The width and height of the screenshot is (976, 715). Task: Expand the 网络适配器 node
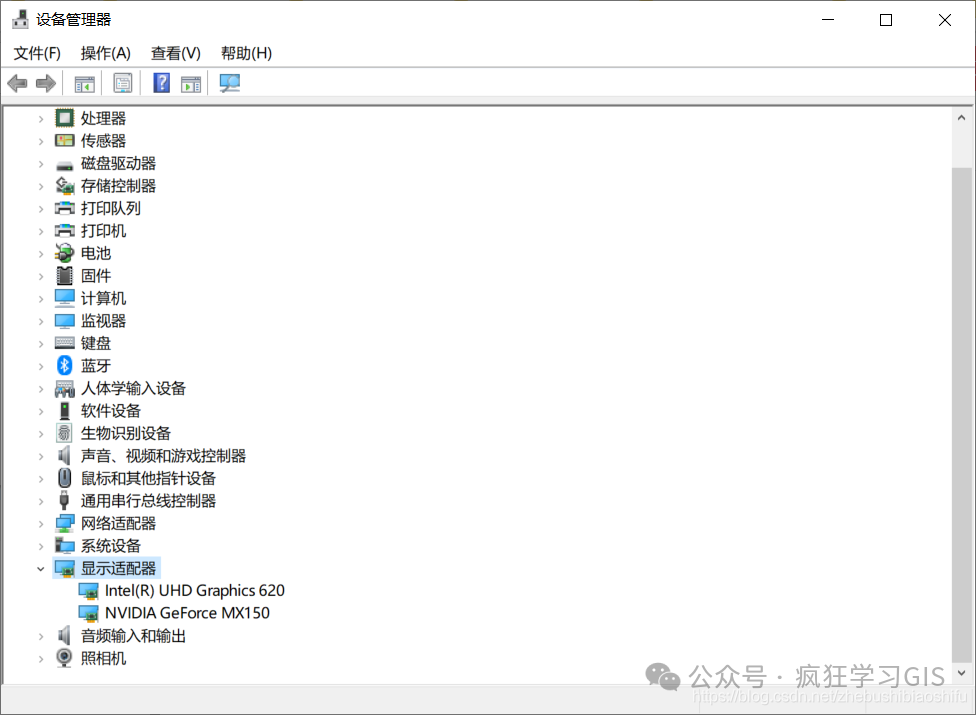[x=41, y=523]
